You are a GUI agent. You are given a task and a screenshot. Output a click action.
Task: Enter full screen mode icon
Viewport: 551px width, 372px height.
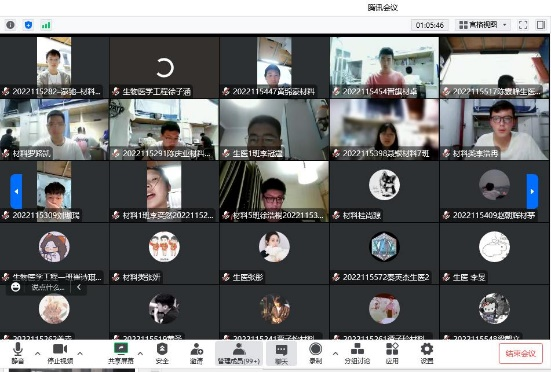523,25
